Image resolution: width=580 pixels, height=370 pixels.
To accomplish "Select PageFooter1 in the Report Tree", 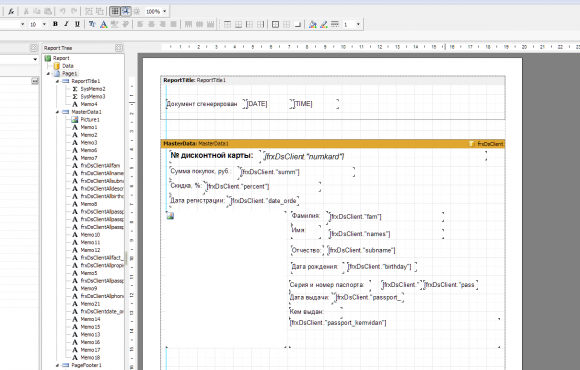I will coord(86,365).
